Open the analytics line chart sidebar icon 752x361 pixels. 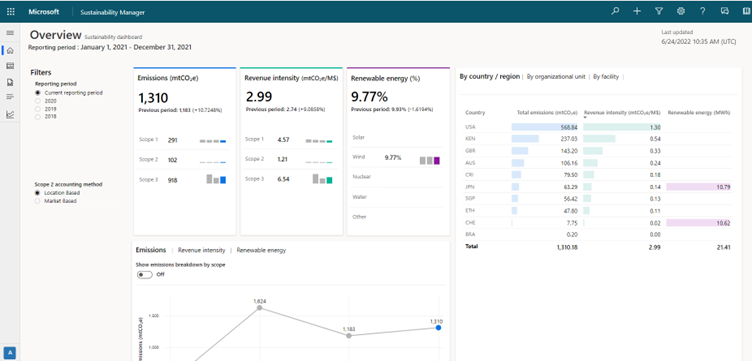[x=10, y=115]
